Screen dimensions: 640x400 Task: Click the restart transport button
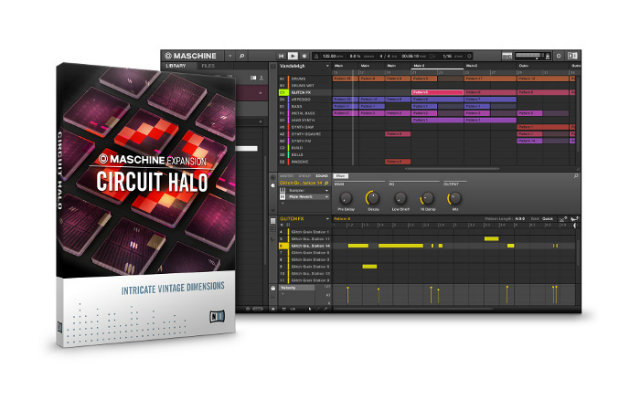[x=281, y=56]
